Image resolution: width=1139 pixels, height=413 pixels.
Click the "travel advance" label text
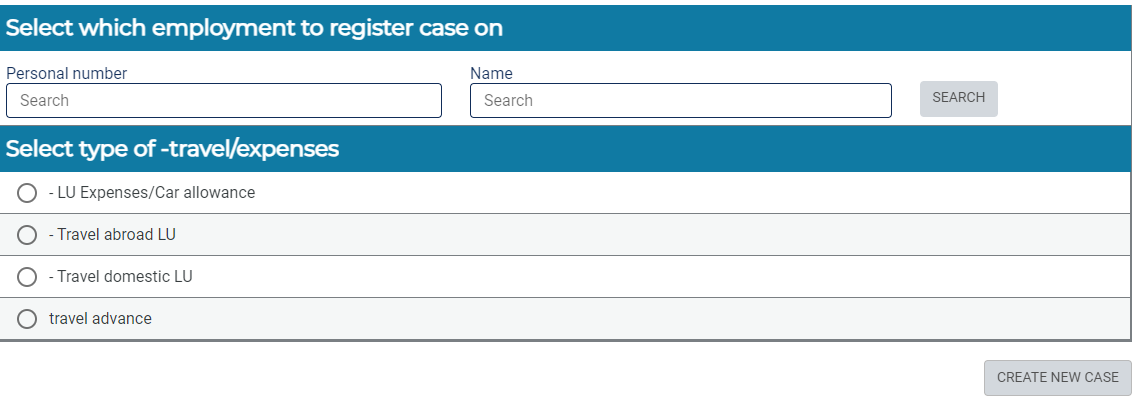(x=100, y=319)
